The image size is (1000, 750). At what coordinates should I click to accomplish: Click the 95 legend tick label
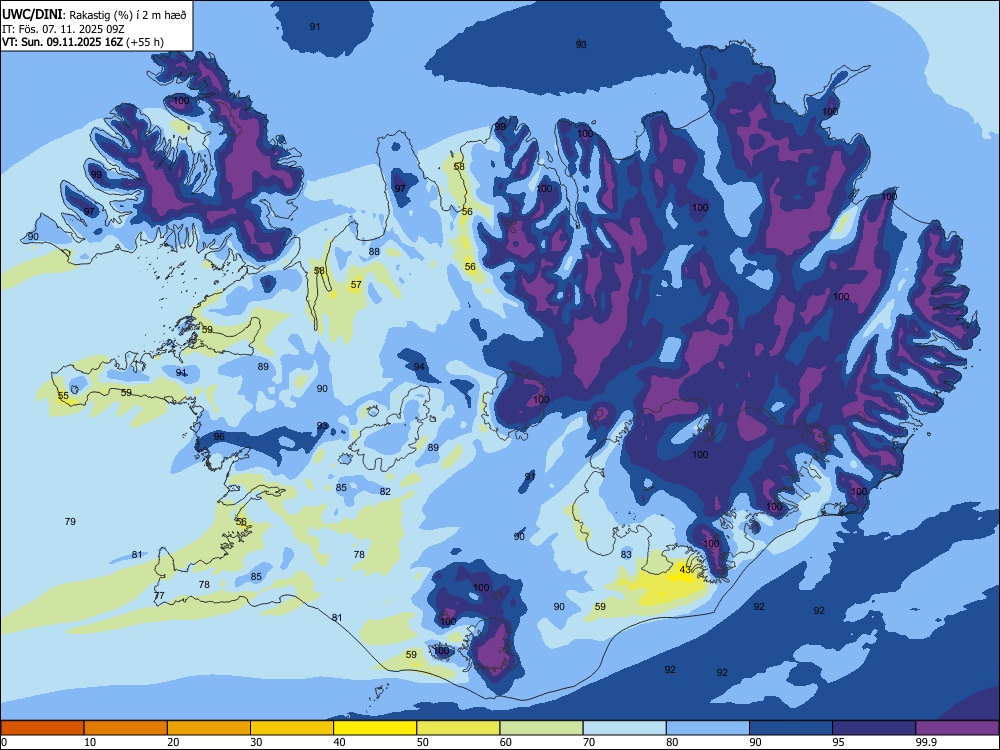tap(838, 742)
